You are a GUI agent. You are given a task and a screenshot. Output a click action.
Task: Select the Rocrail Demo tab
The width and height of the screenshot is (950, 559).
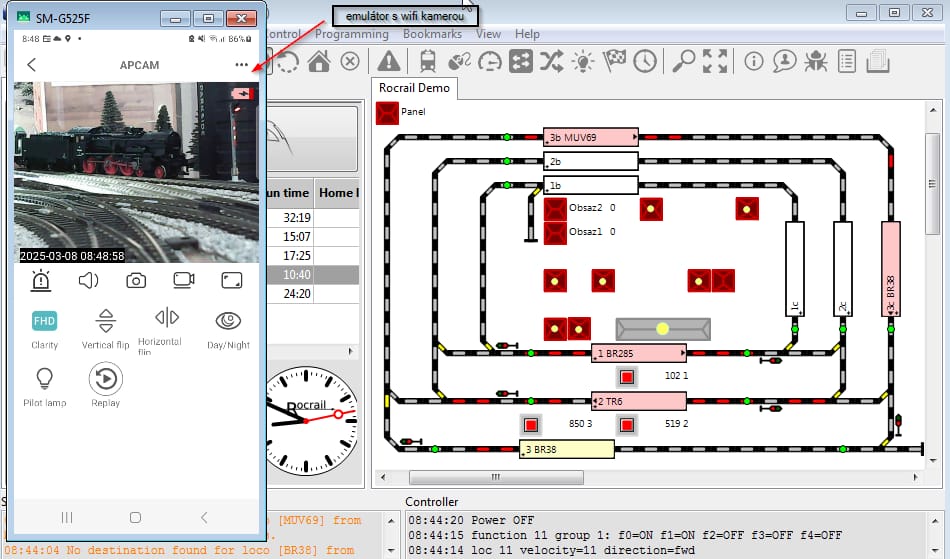click(414, 88)
